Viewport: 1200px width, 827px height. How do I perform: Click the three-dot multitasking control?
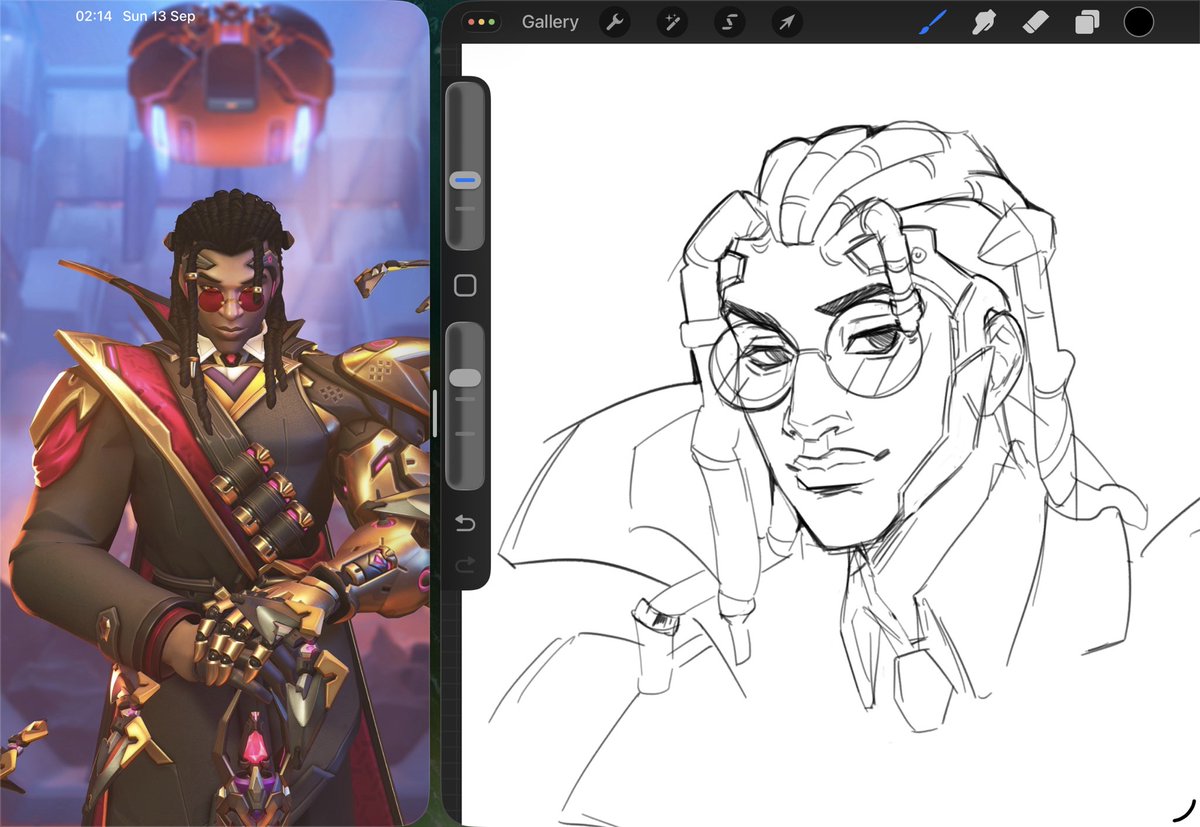tap(480, 21)
